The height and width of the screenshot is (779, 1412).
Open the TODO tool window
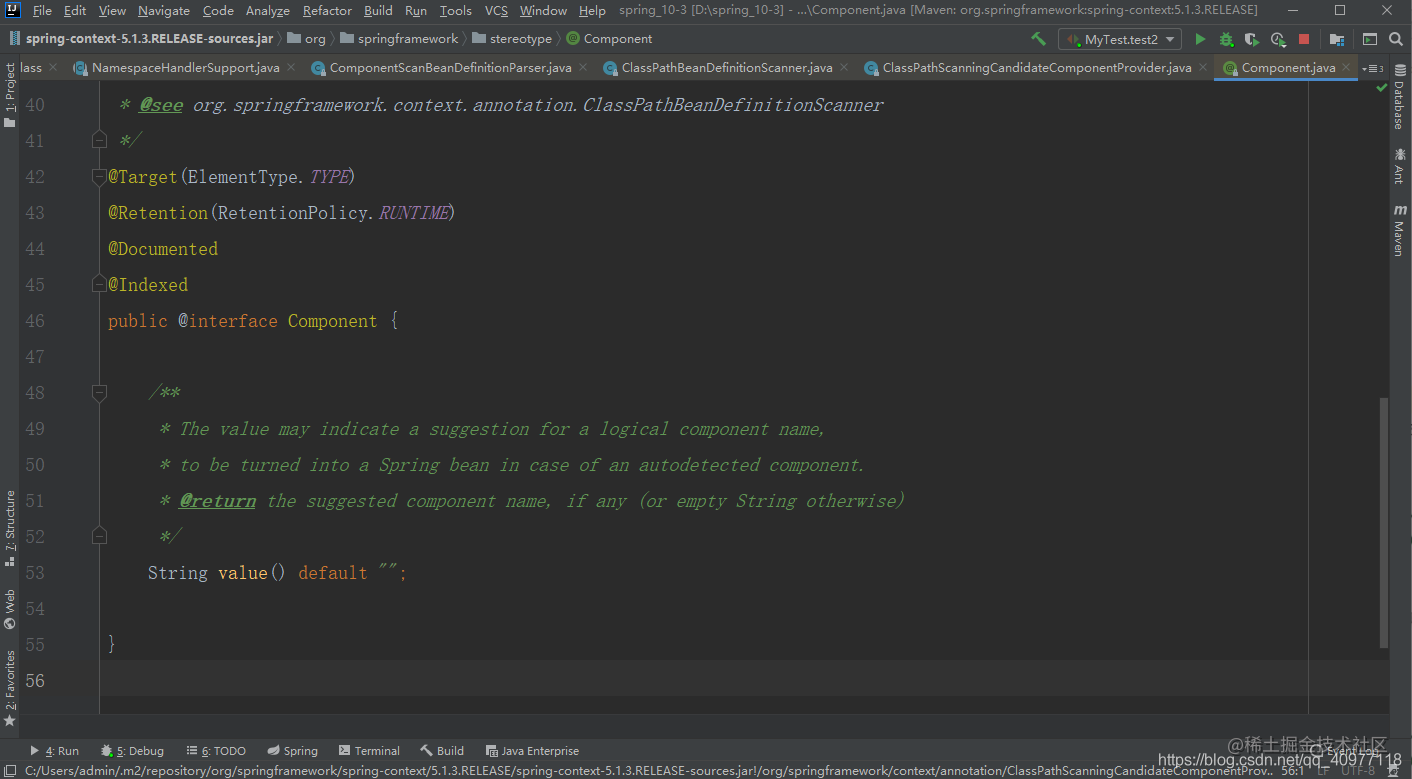click(216, 751)
